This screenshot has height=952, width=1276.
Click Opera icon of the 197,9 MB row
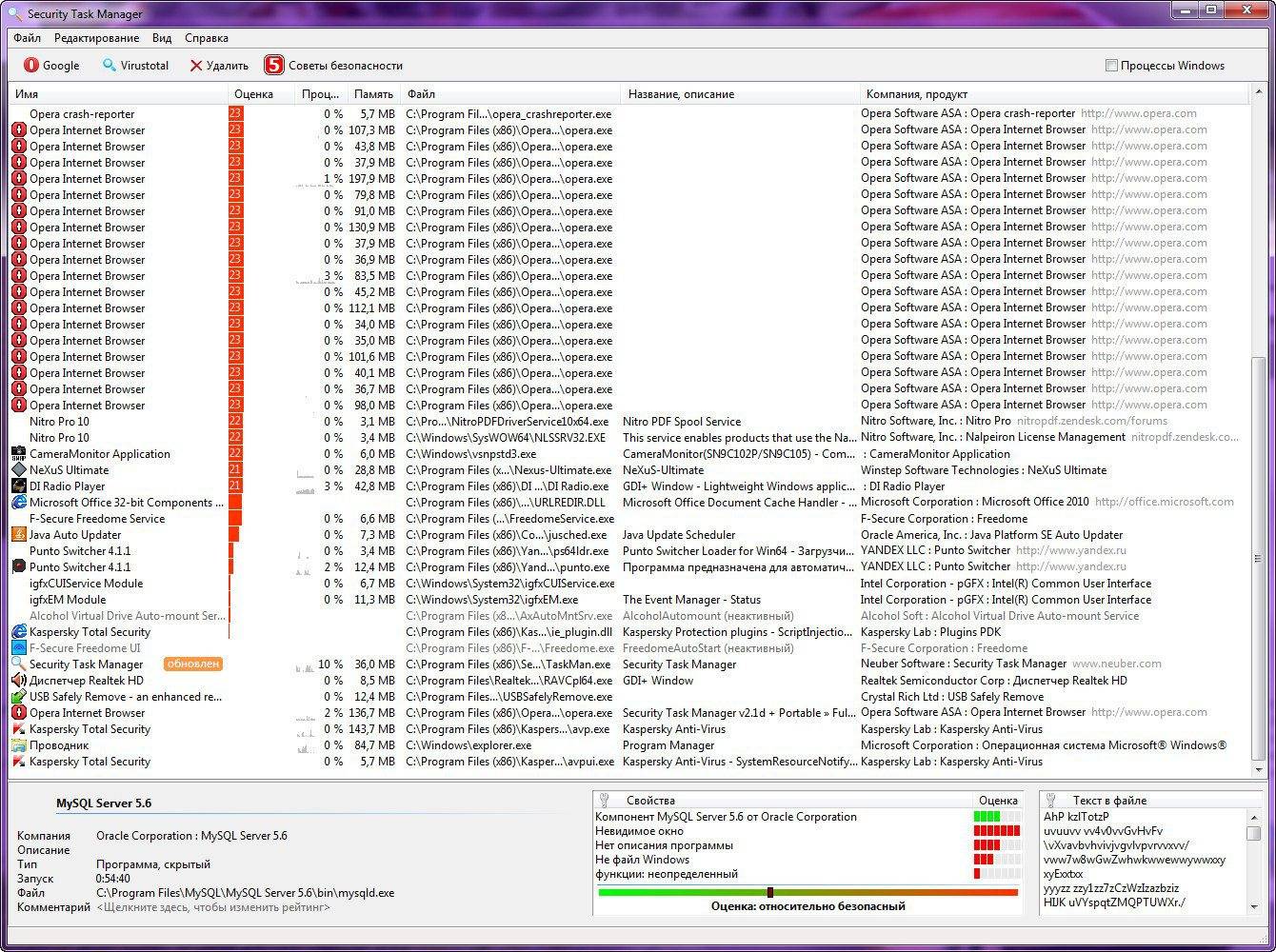pos(18,179)
